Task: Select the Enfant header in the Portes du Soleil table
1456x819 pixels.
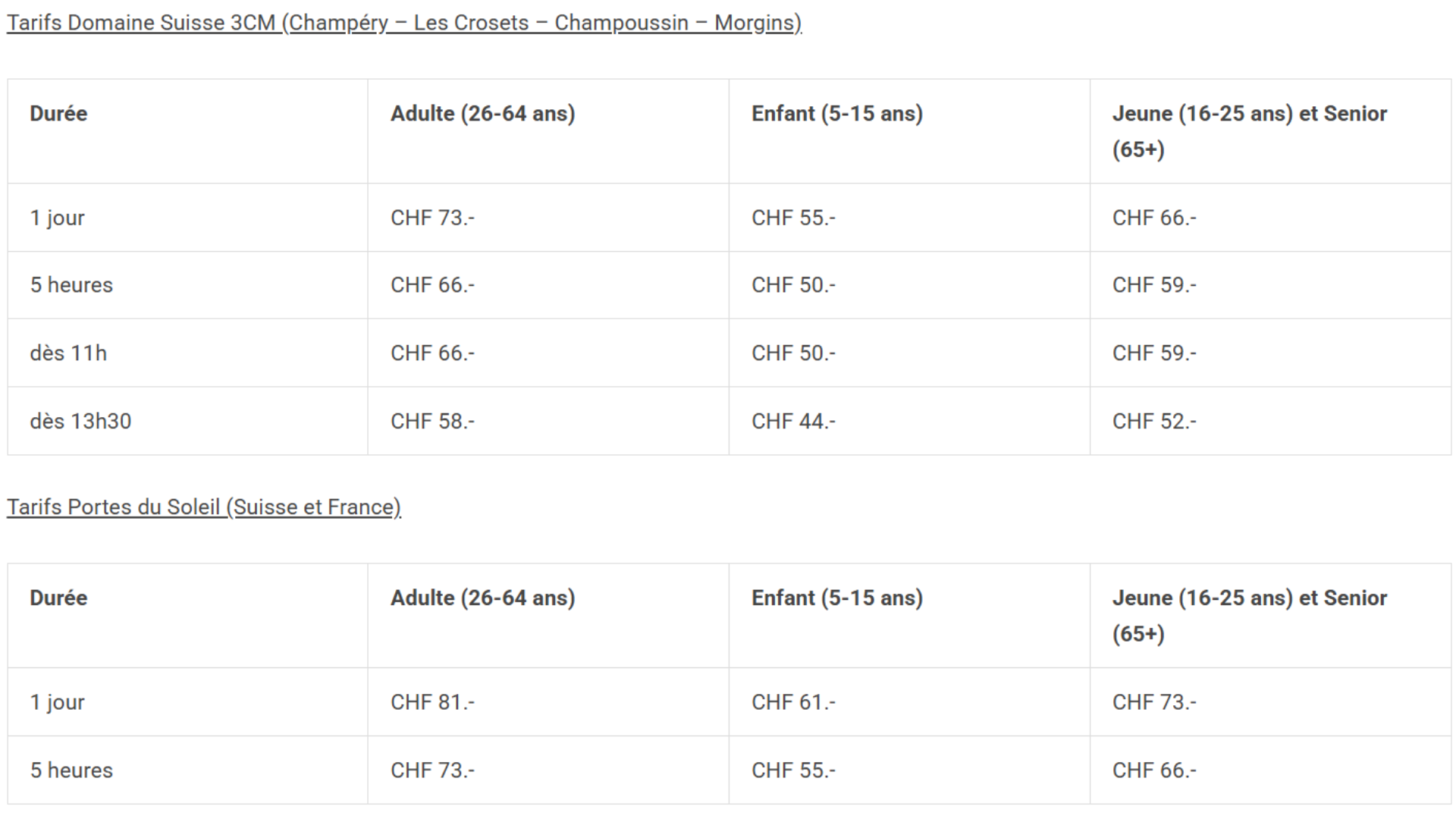Action: 836,598
